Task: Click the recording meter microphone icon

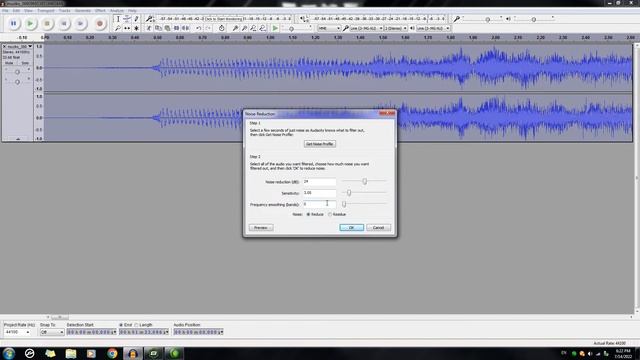Action: coord(149,19)
